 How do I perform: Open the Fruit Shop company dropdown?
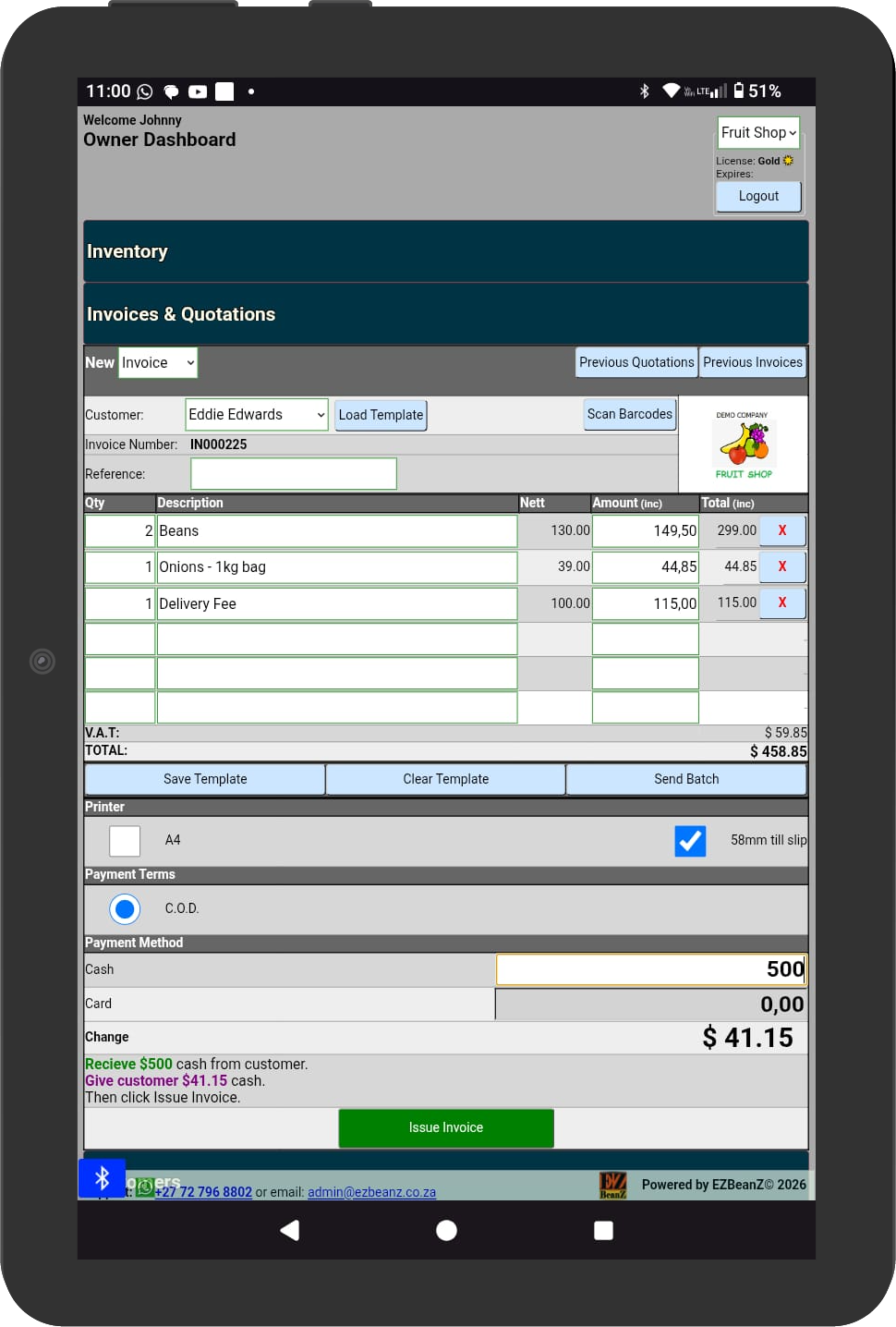click(x=758, y=132)
